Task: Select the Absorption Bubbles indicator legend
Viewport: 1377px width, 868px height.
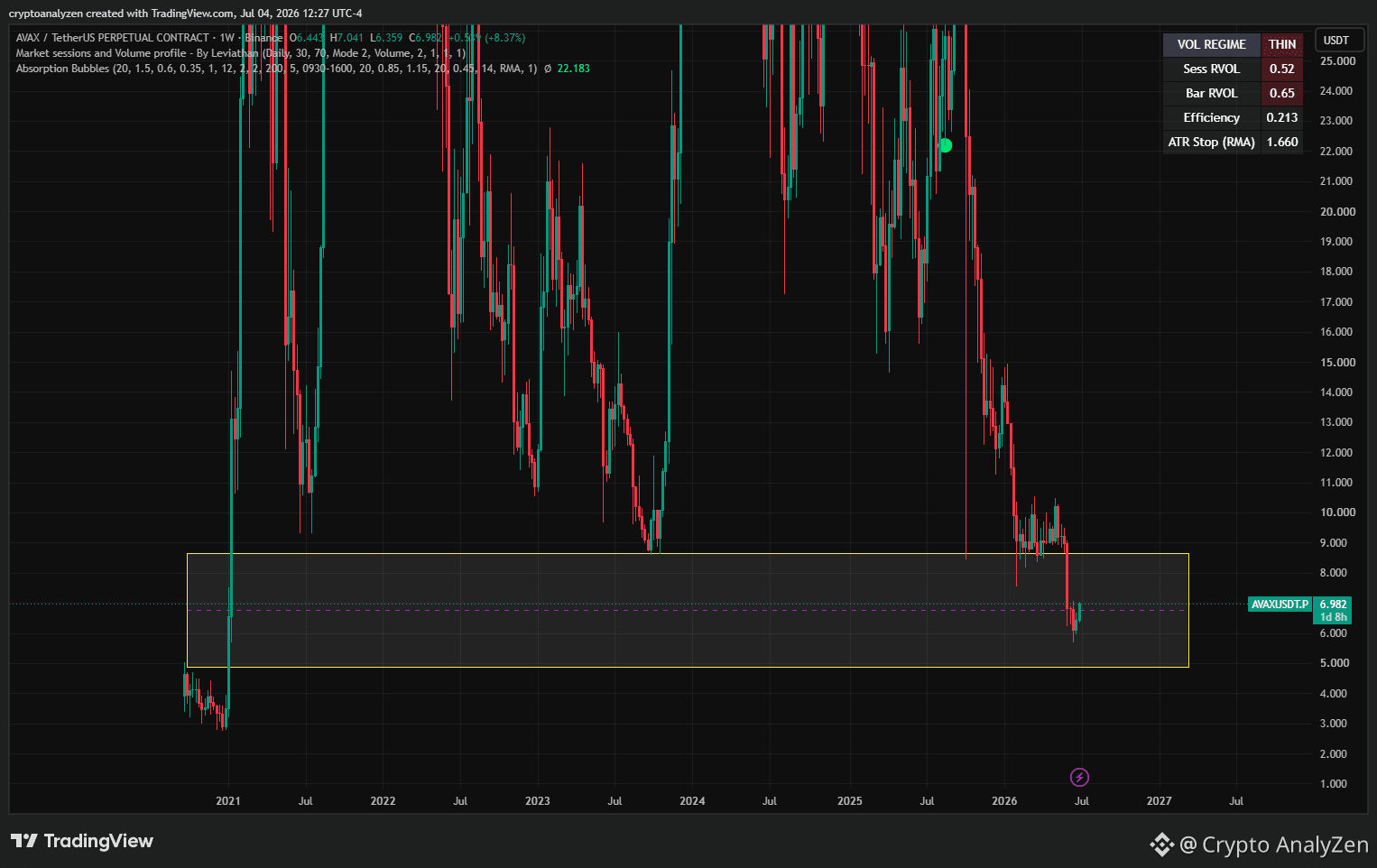Action: tap(276, 69)
